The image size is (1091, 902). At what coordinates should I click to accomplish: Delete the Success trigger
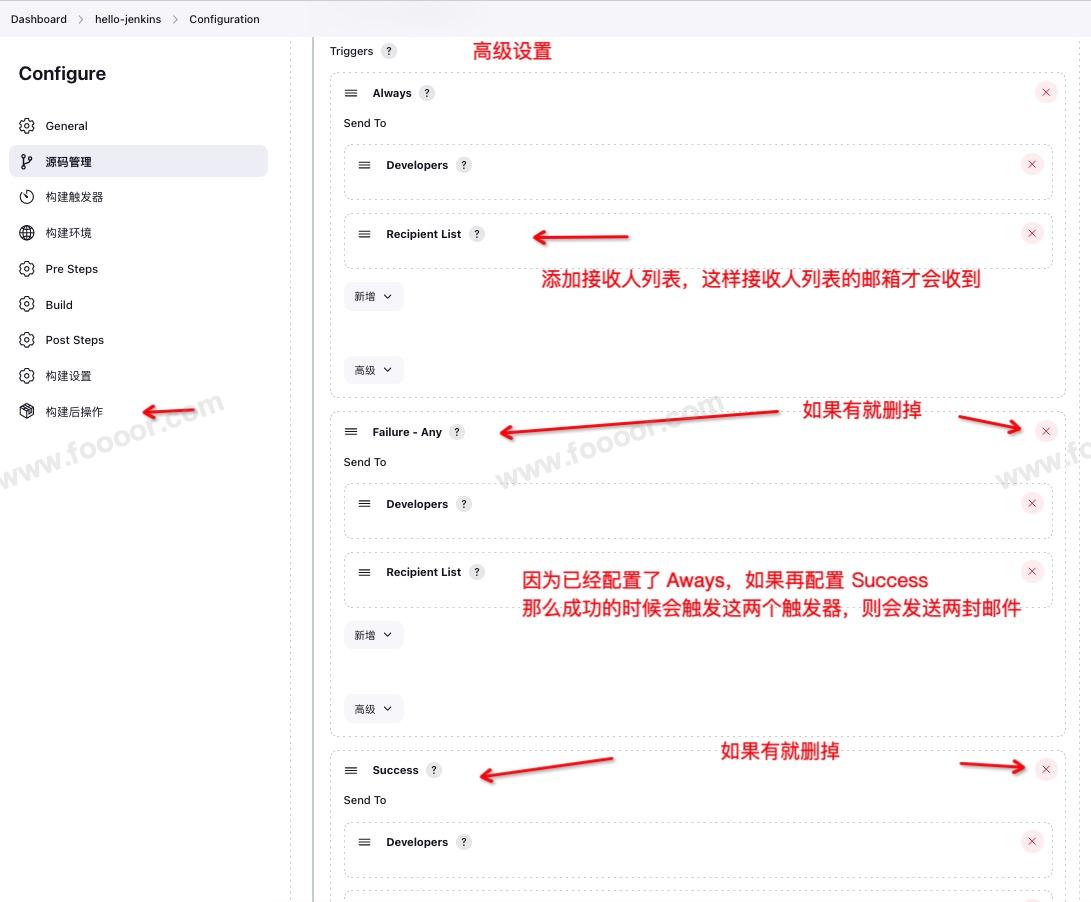tap(1046, 769)
